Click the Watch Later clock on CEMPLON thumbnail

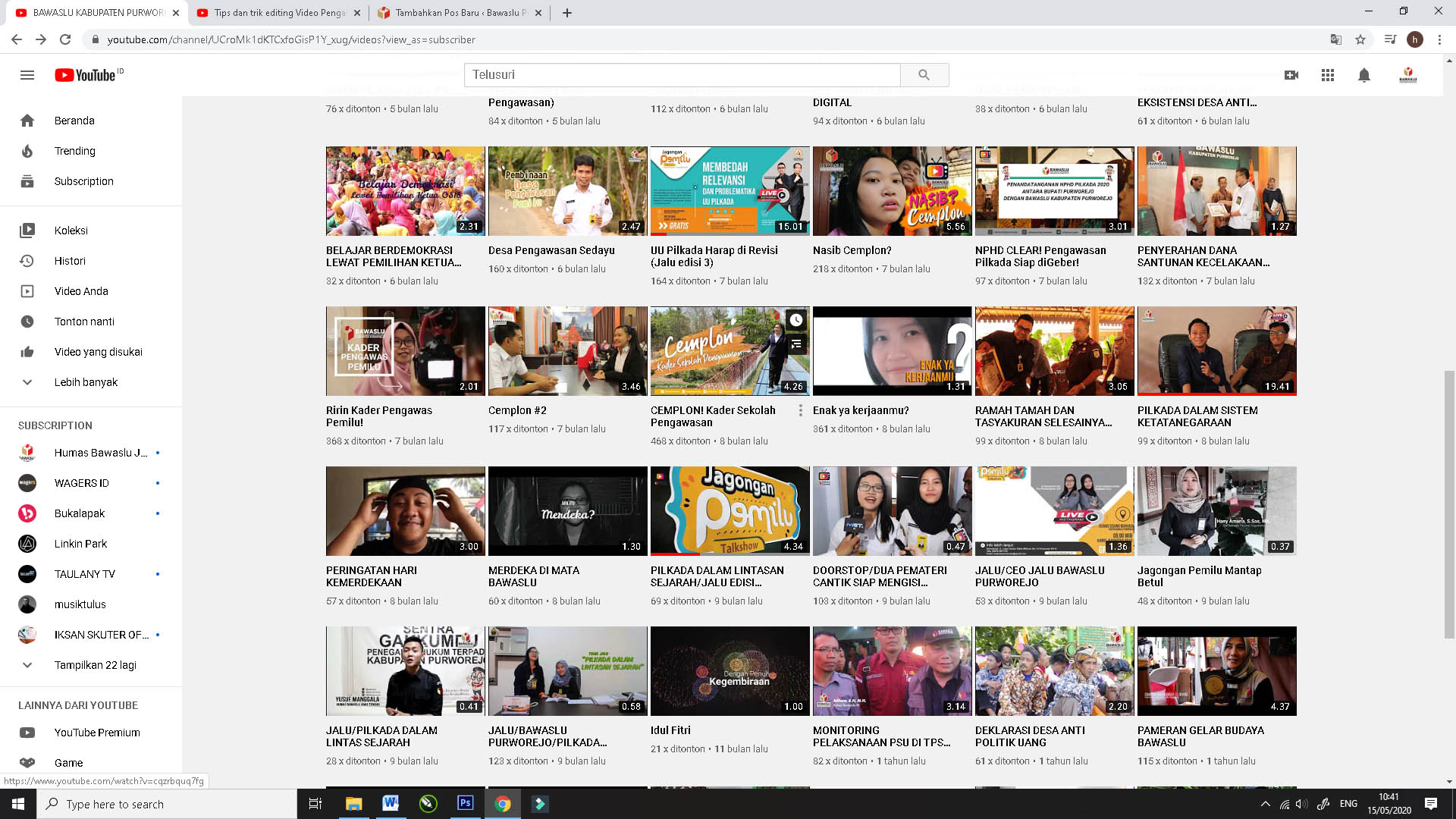click(x=795, y=320)
